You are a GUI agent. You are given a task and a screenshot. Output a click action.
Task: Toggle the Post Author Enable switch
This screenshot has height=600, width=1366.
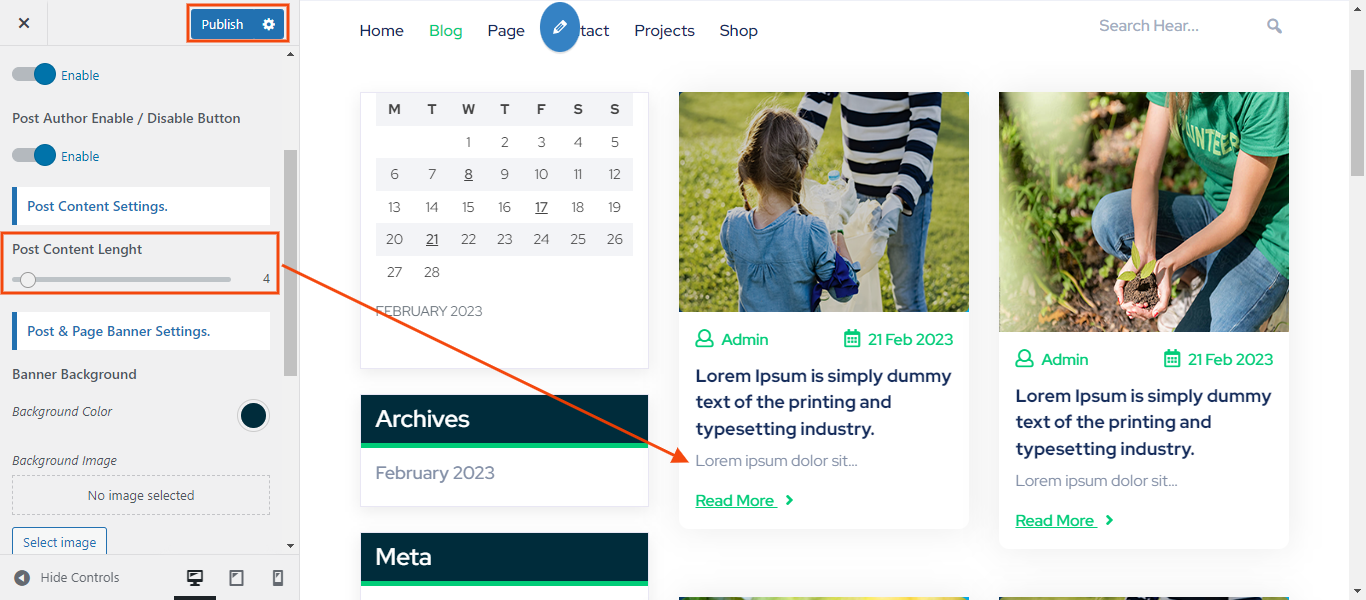(34, 156)
